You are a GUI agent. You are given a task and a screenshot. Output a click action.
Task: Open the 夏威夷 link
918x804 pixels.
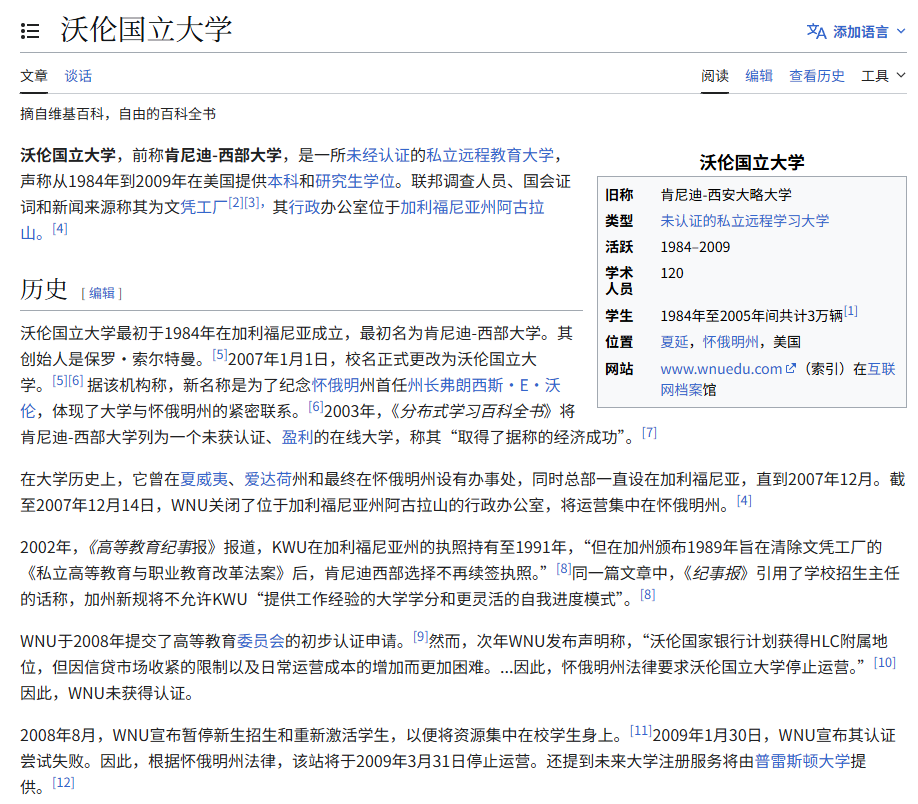[x=204, y=480]
